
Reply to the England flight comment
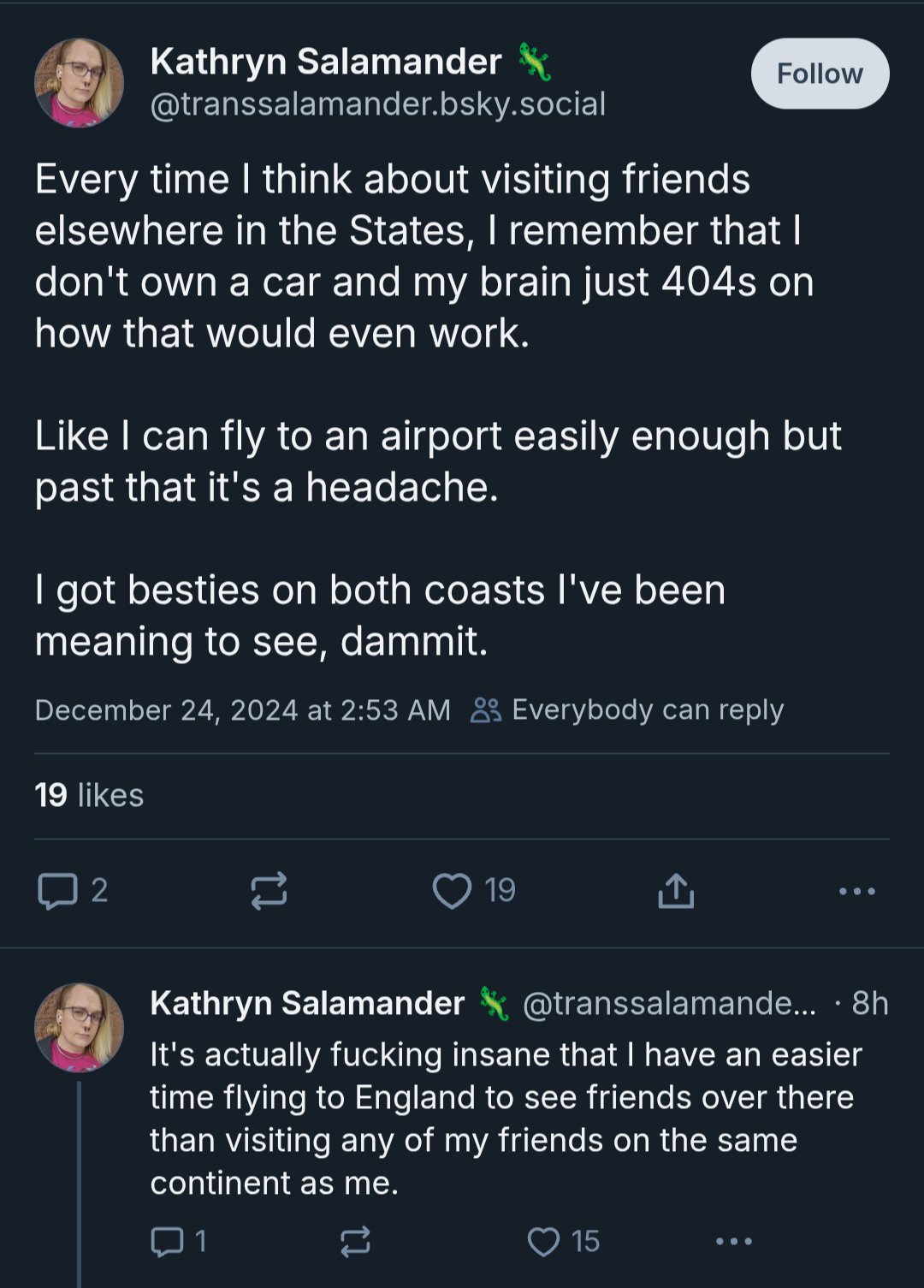tap(178, 1241)
